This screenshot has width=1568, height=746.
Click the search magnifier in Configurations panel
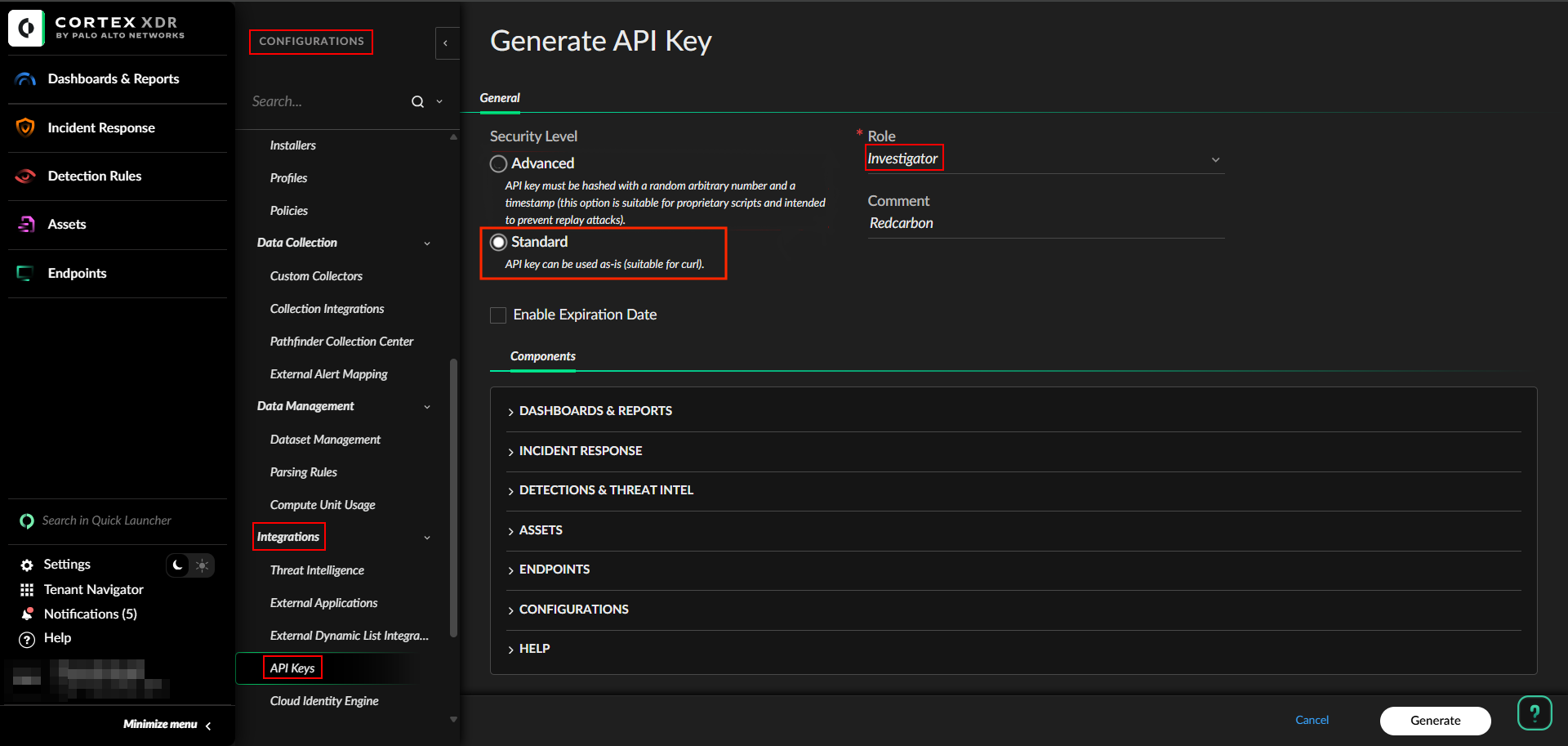(417, 102)
